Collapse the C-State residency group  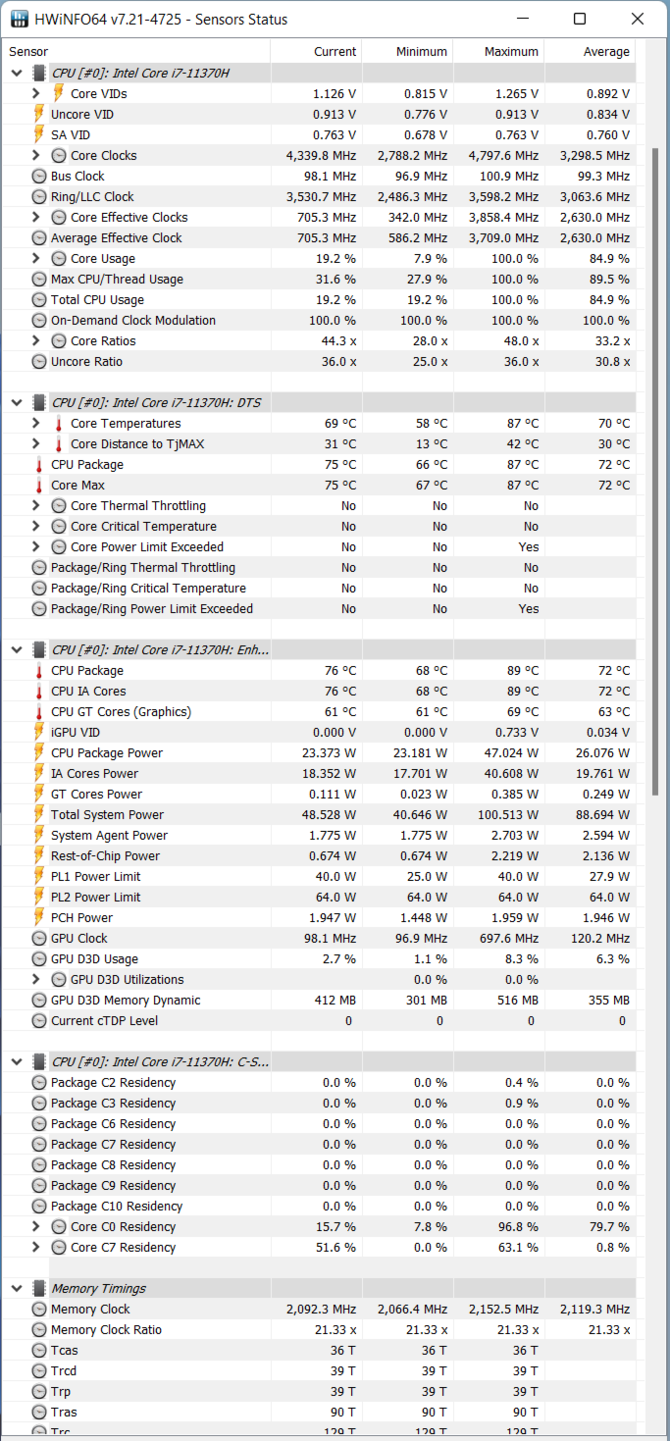pyautogui.click(x=17, y=1062)
